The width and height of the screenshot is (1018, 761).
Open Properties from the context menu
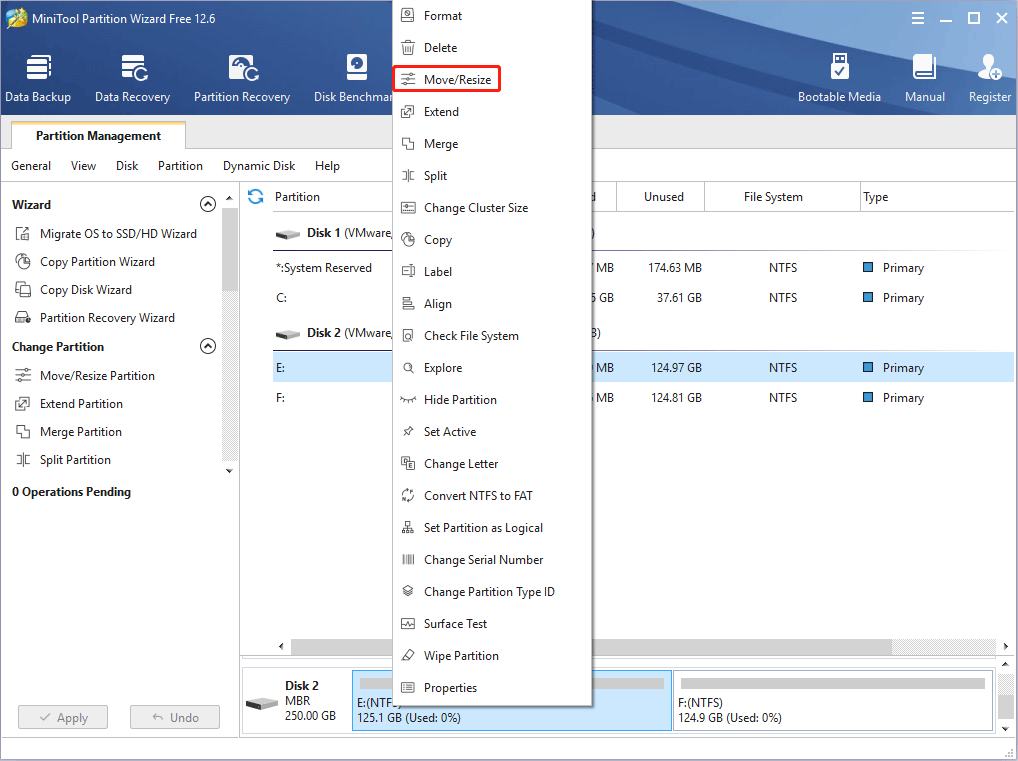point(492,688)
